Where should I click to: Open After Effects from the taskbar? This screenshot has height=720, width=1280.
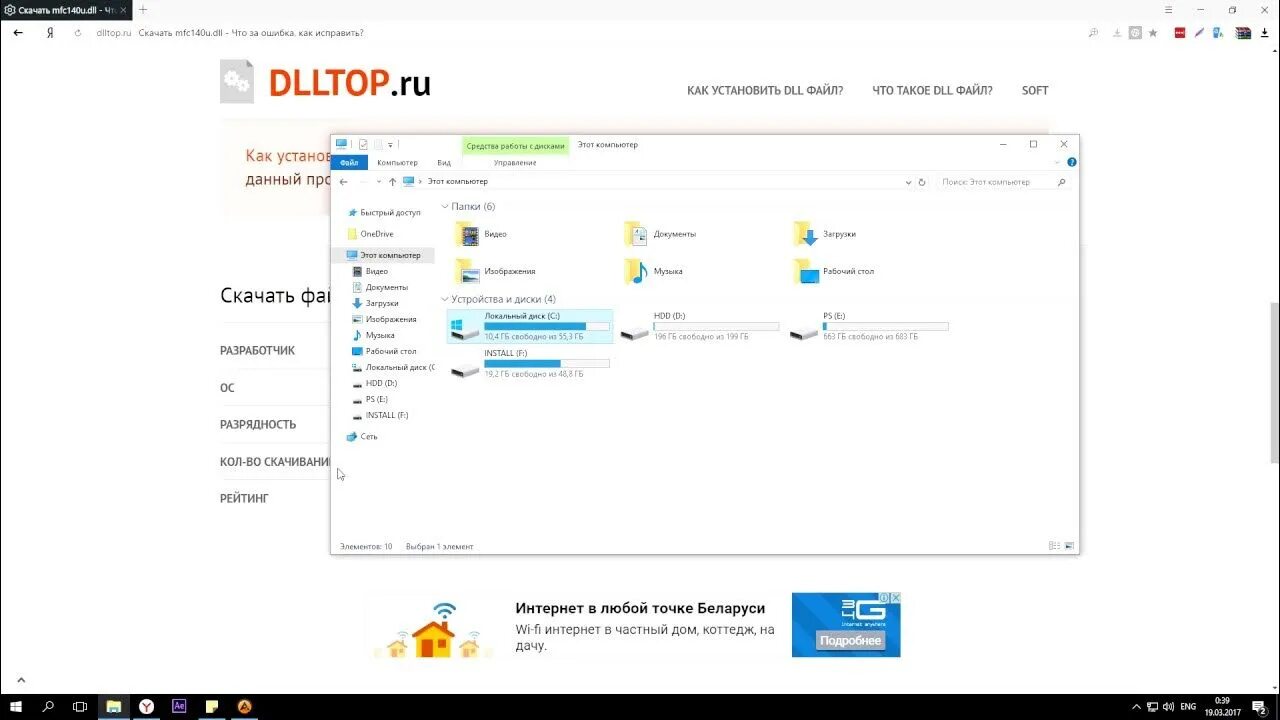(x=179, y=706)
